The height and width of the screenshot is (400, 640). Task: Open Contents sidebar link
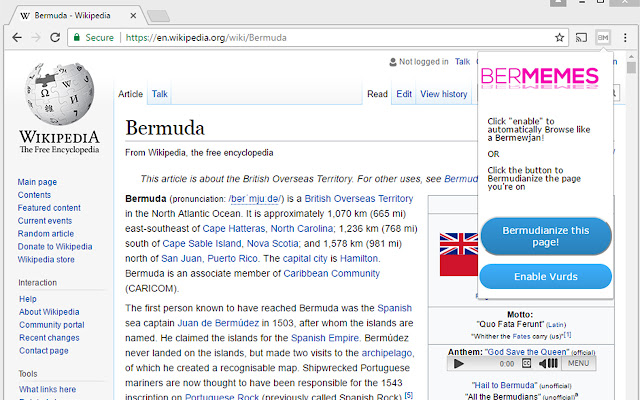(x=34, y=195)
